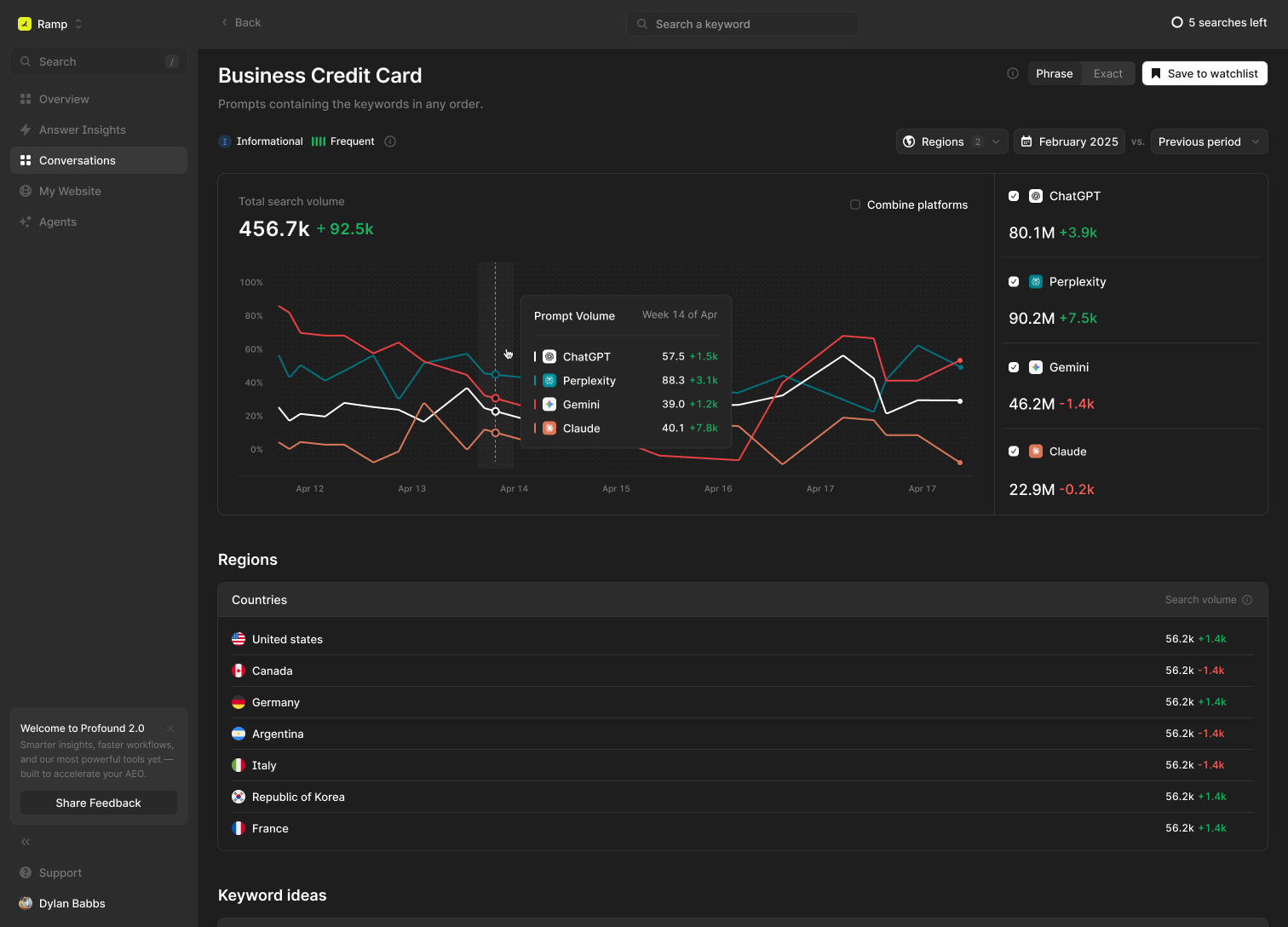Image resolution: width=1288 pixels, height=927 pixels.
Task: Click the Support help icon
Action: click(x=26, y=872)
